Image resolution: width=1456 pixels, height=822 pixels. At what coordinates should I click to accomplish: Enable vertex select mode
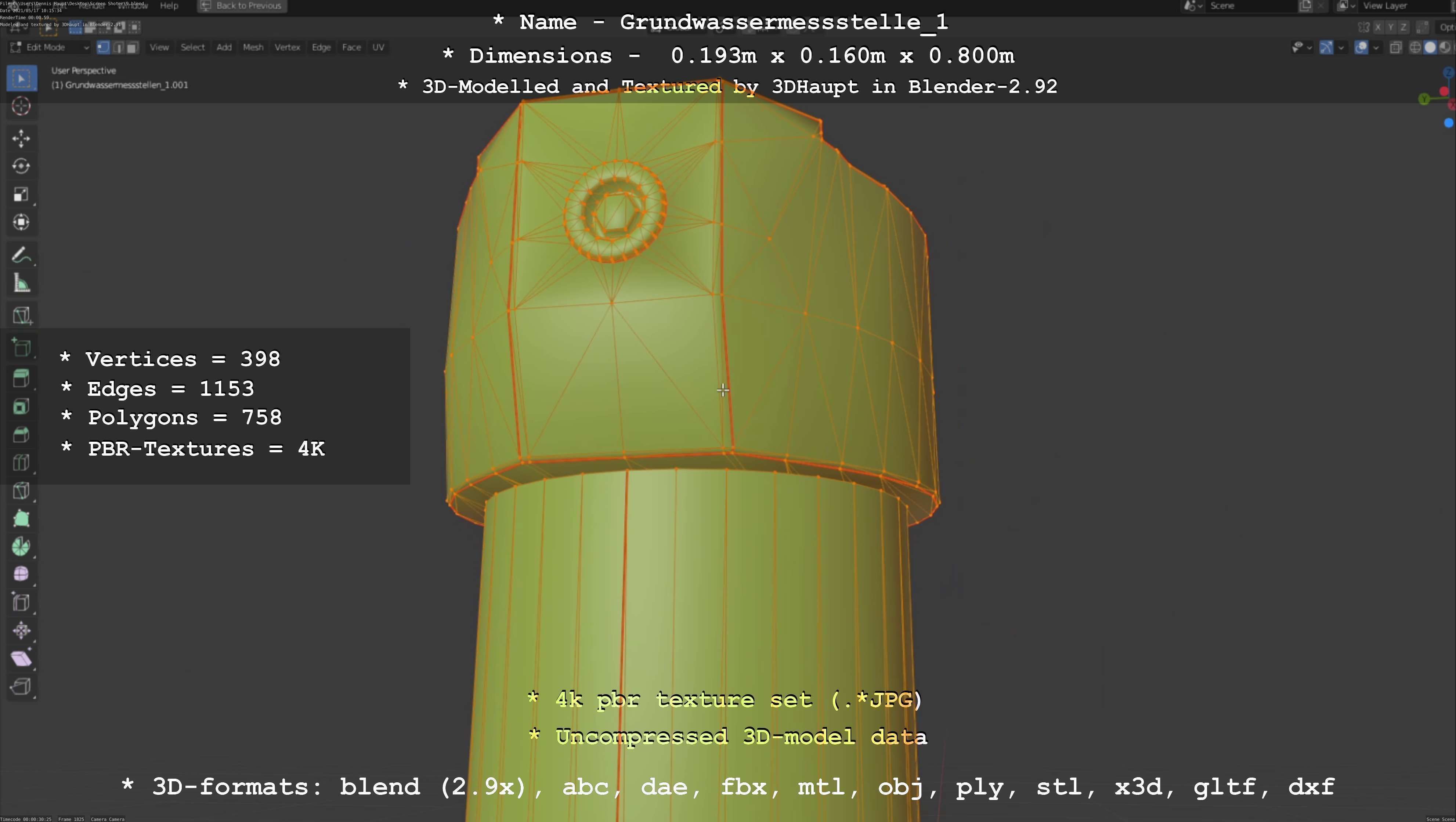coord(103,47)
